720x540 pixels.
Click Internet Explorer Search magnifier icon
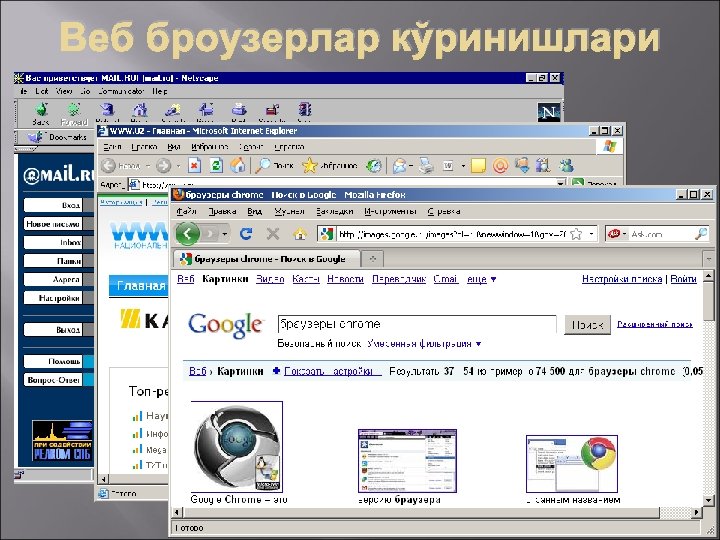[x=263, y=165]
